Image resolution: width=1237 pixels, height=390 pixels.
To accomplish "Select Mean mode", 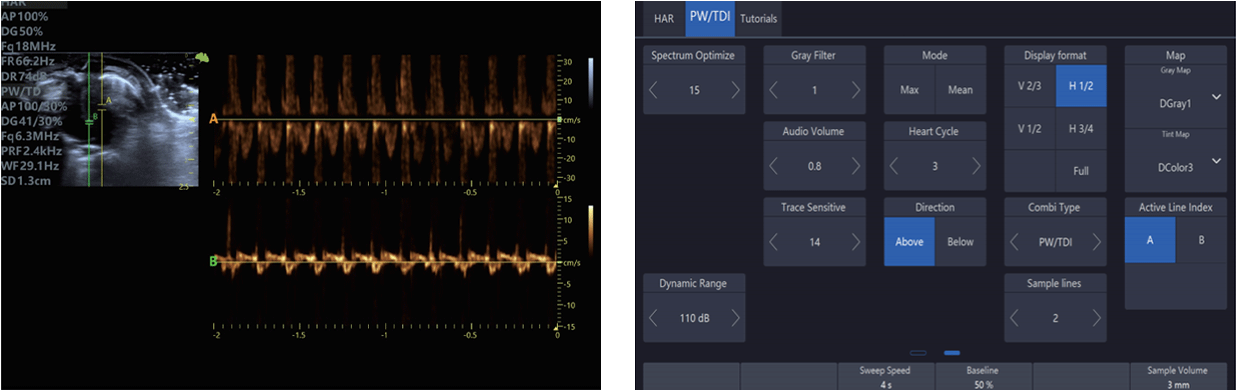I will coord(960,90).
